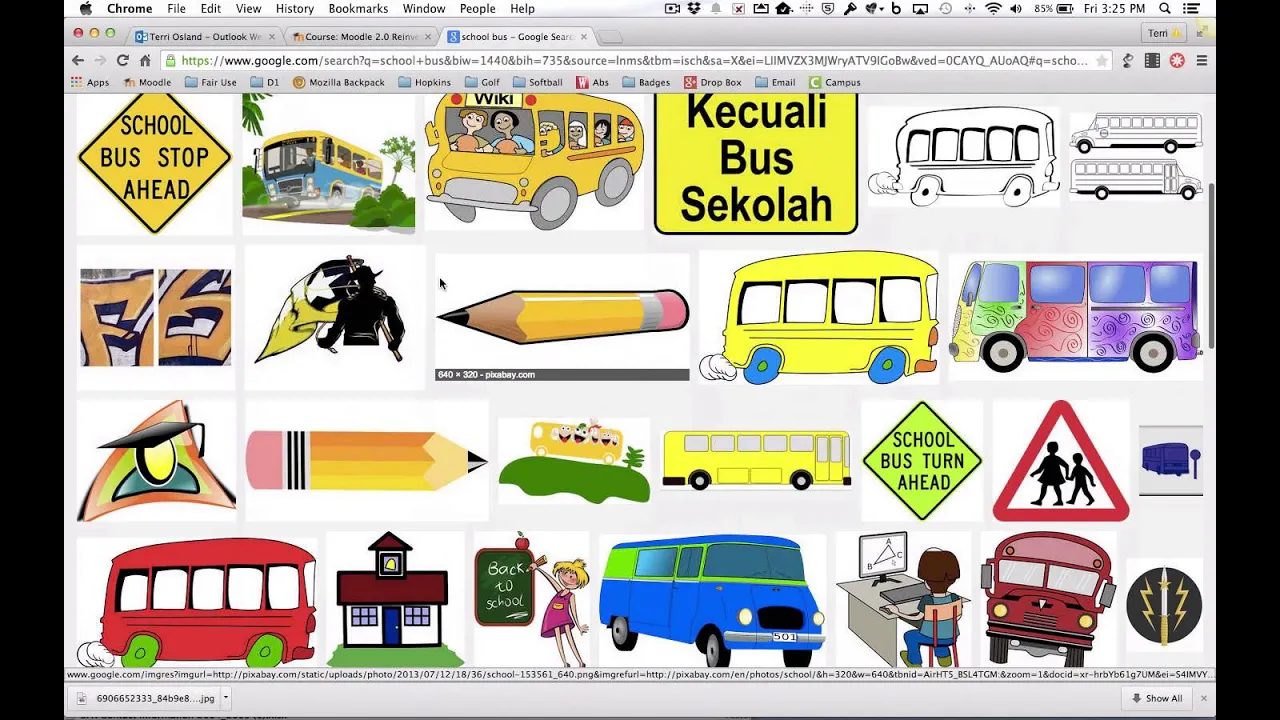
Task: Open the downloaded 6906652333 jpg file
Action: 146,698
